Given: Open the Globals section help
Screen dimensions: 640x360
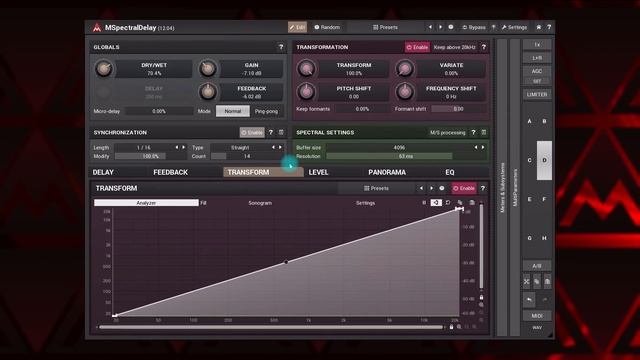Looking at the screenshot, I should point(281,47).
